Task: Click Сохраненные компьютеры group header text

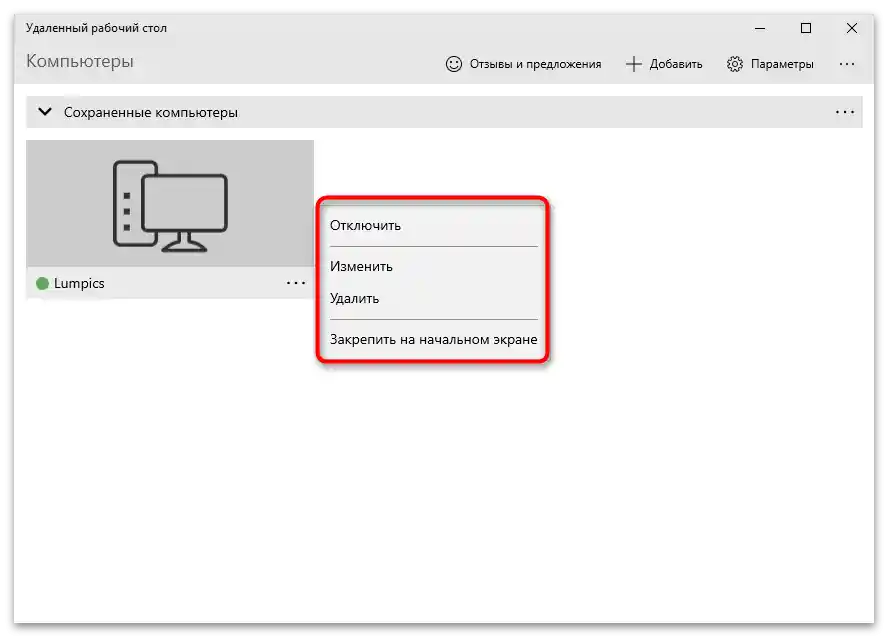Action: (151, 112)
